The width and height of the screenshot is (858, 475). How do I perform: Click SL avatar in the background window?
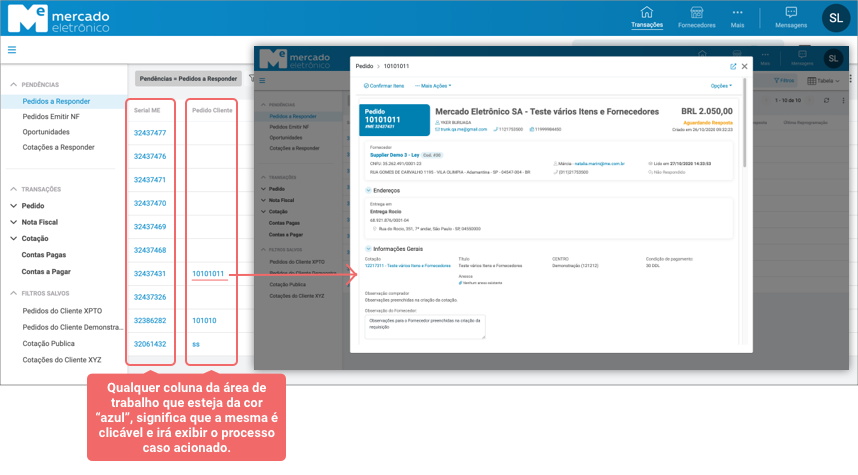833,59
